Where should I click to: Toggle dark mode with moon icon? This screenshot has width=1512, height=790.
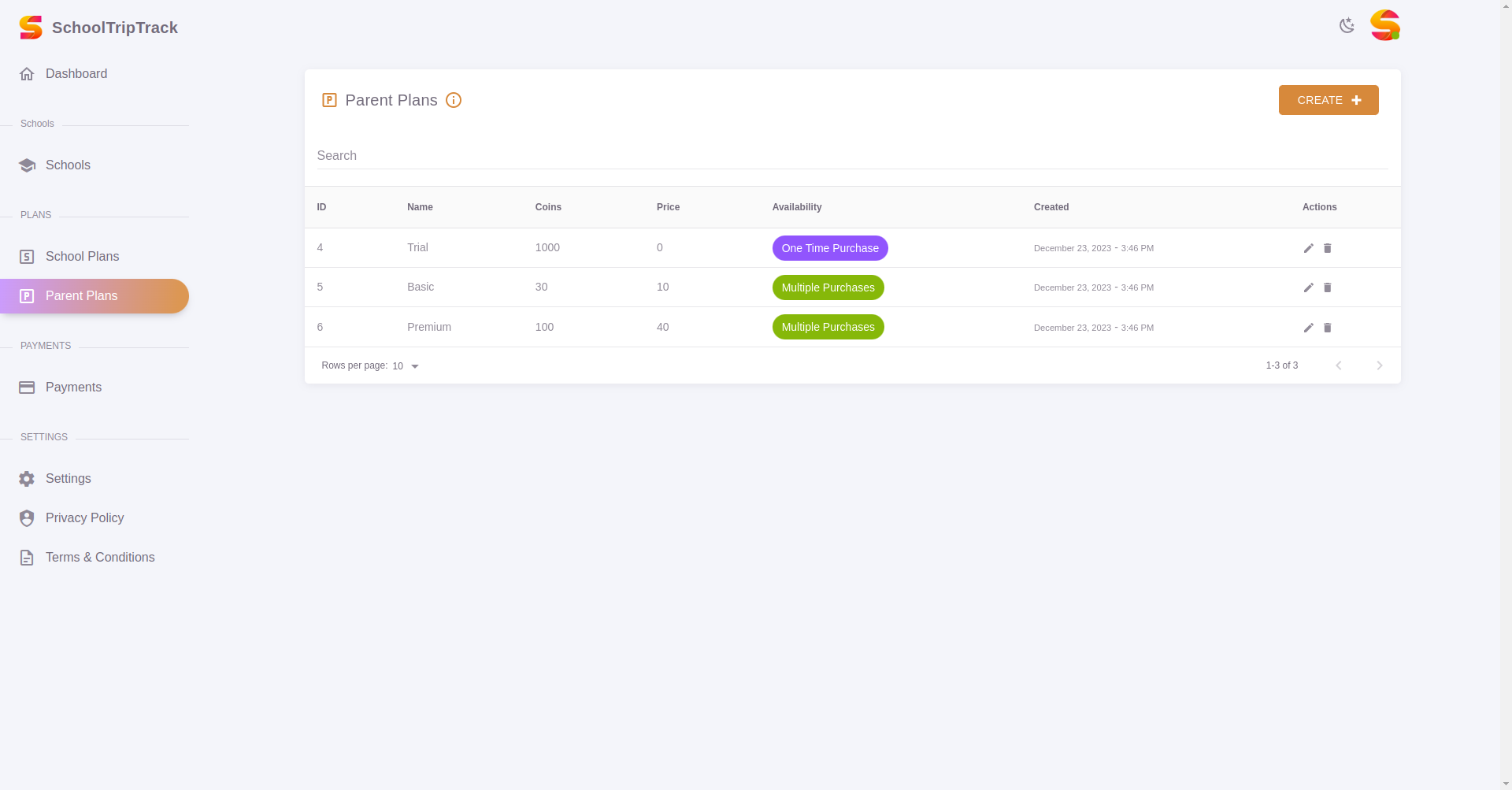tap(1347, 25)
